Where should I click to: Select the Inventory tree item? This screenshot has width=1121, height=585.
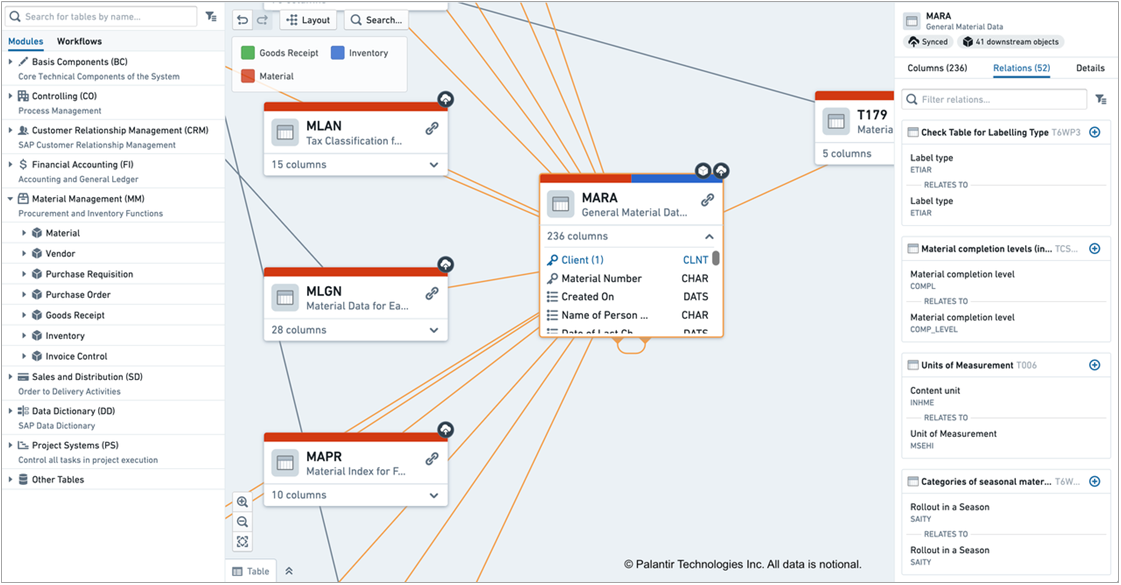[65, 336]
